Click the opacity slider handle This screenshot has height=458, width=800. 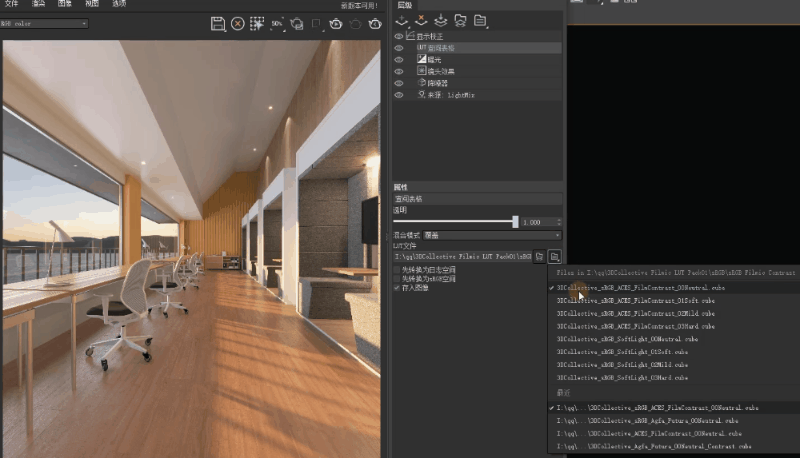point(515,222)
